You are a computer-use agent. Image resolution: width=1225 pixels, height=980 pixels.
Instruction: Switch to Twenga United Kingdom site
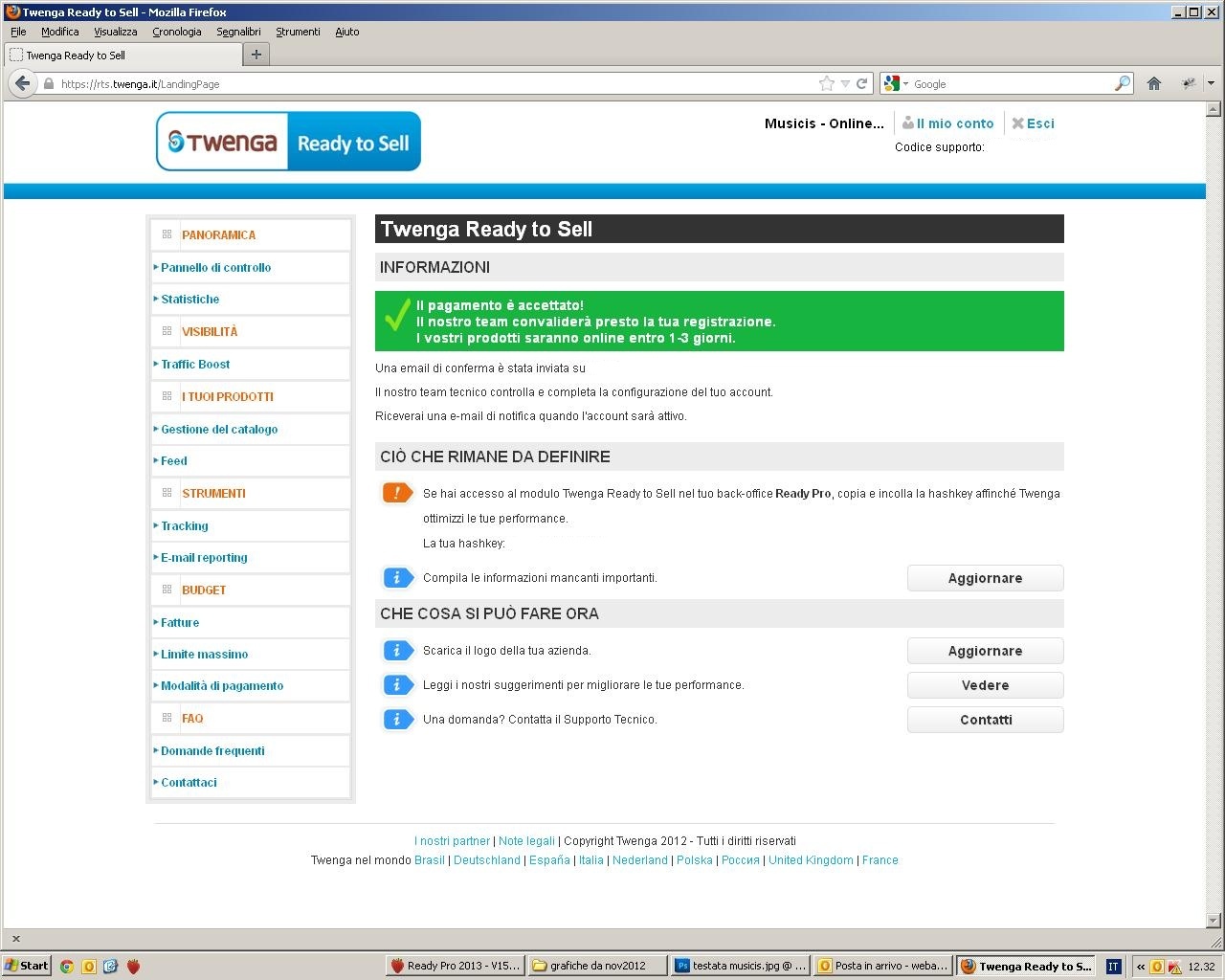click(811, 860)
